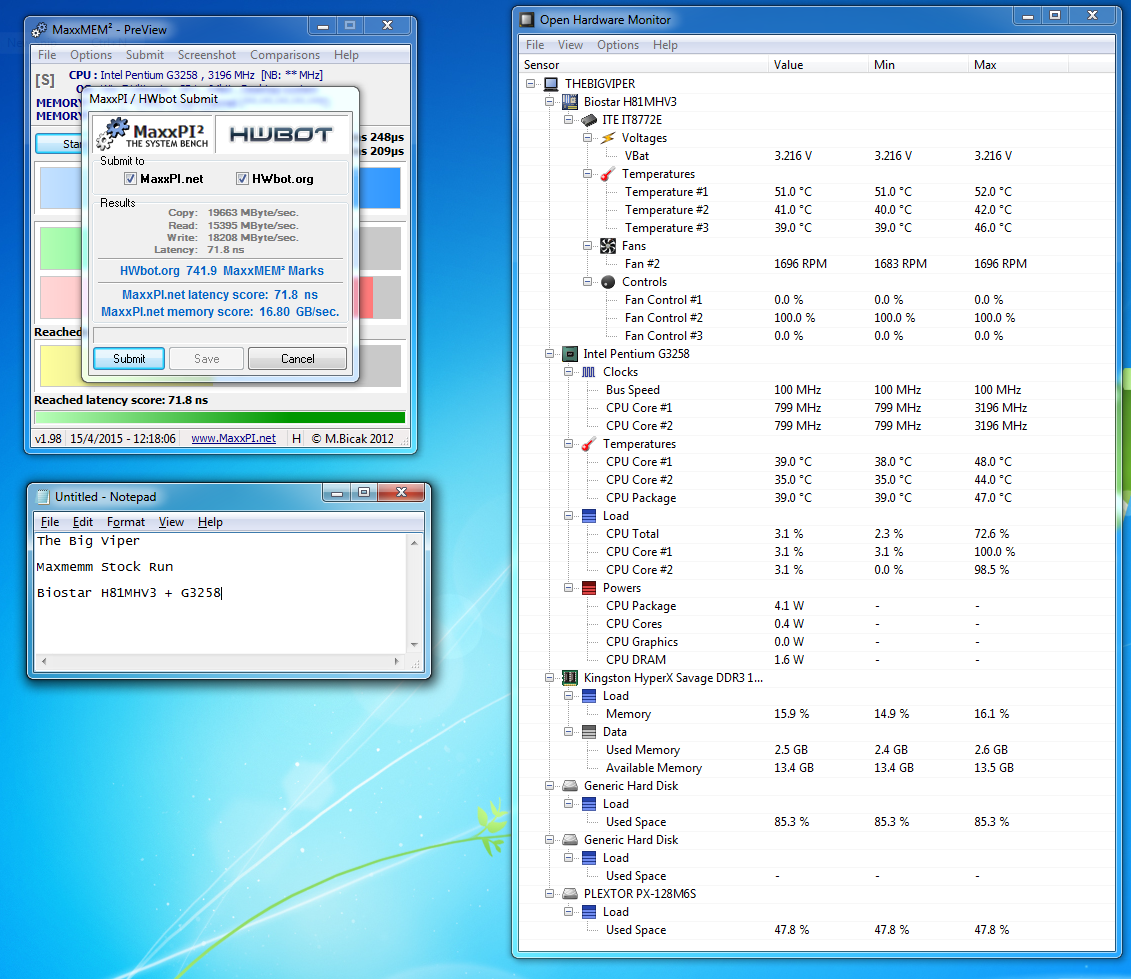Click the Biostar H81MHV3 motherboard icon
Screen dimensions: 1131x979
coord(570,102)
